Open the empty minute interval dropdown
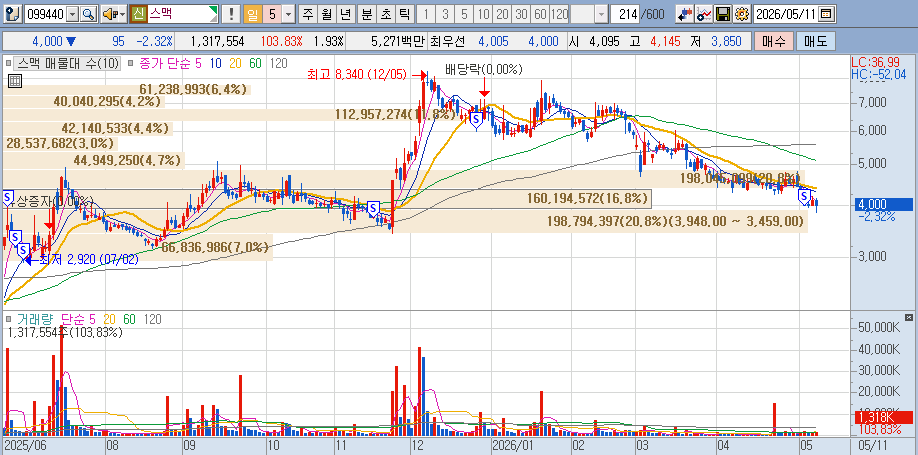The image size is (918, 455). (601, 14)
